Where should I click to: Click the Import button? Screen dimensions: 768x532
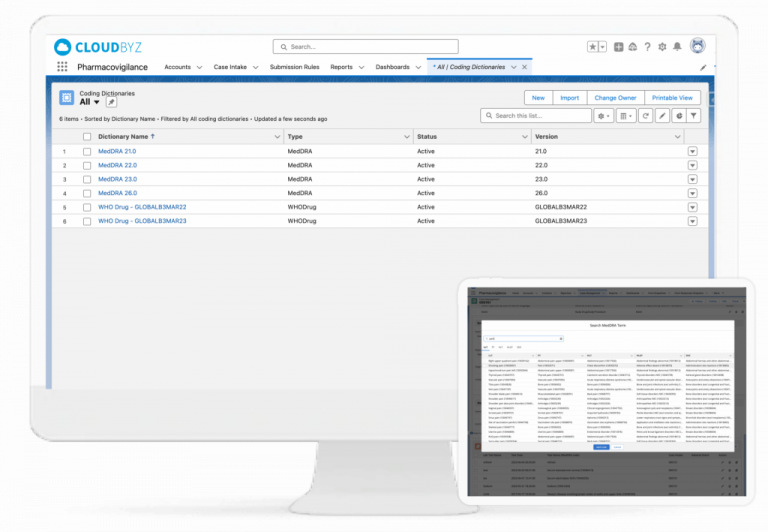click(x=570, y=97)
